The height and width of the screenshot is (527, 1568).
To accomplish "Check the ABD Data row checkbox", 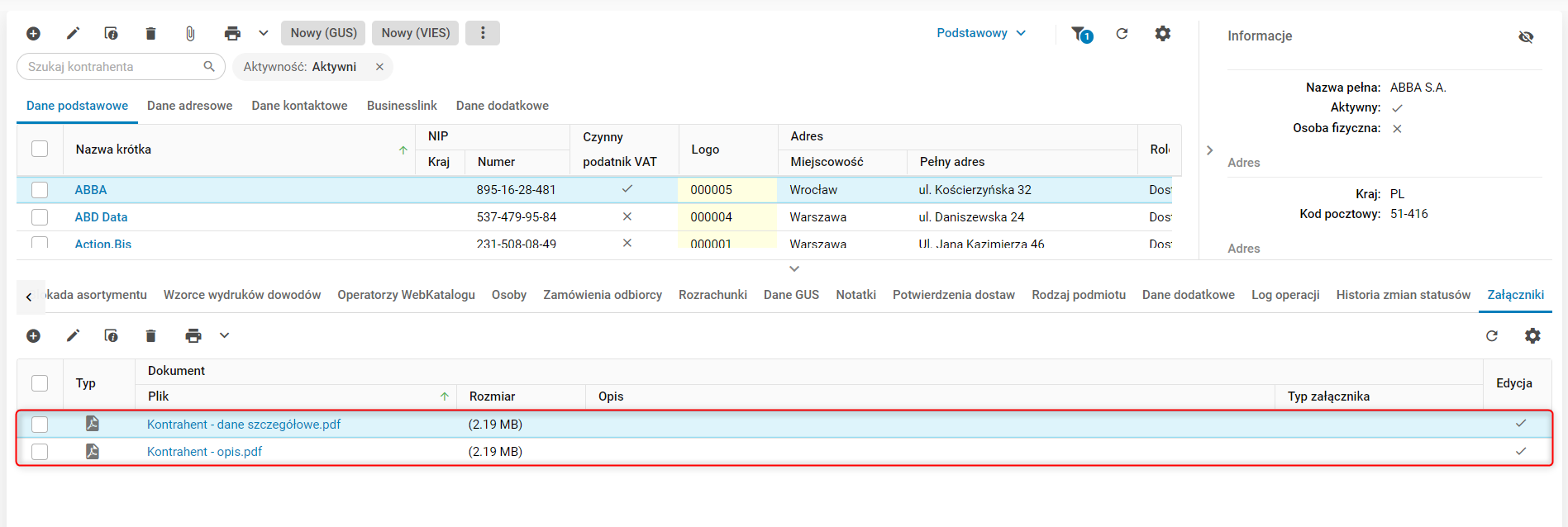I will click(x=40, y=217).
